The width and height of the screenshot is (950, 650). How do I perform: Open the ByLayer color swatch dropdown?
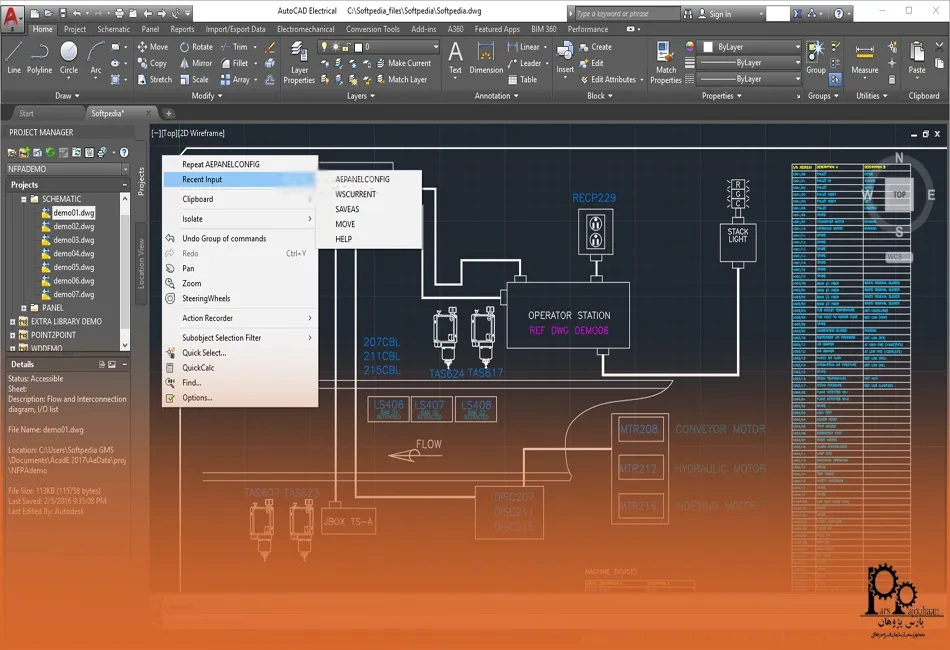798,47
